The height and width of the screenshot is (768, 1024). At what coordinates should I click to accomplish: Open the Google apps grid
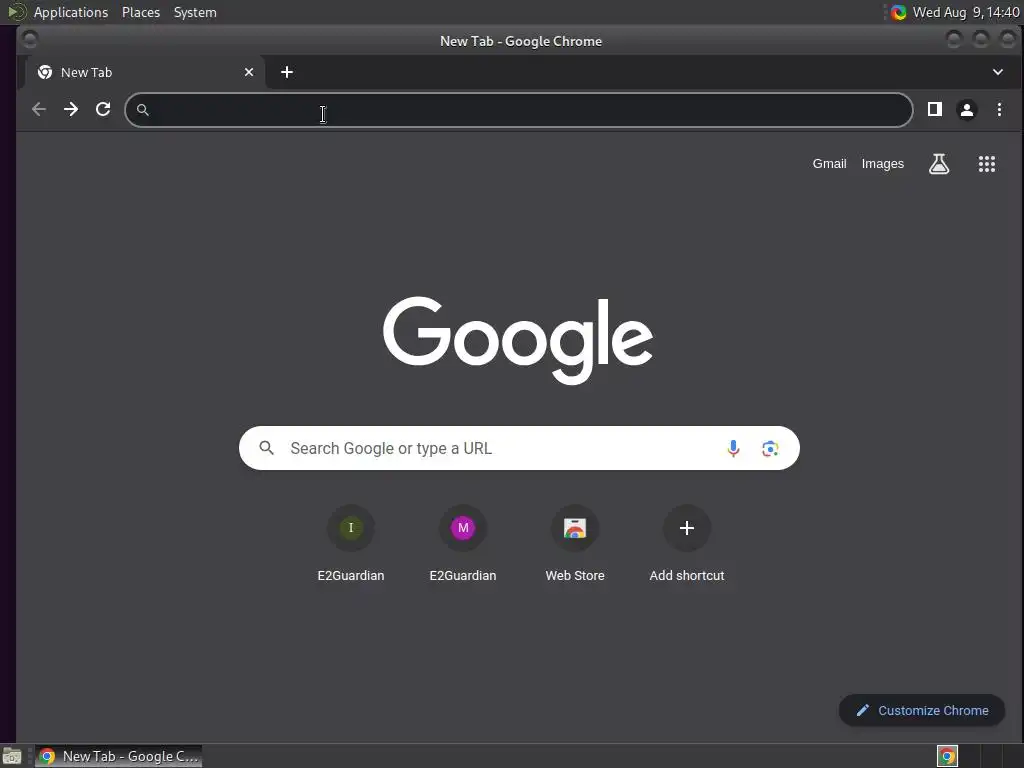pyautogui.click(x=987, y=164)
